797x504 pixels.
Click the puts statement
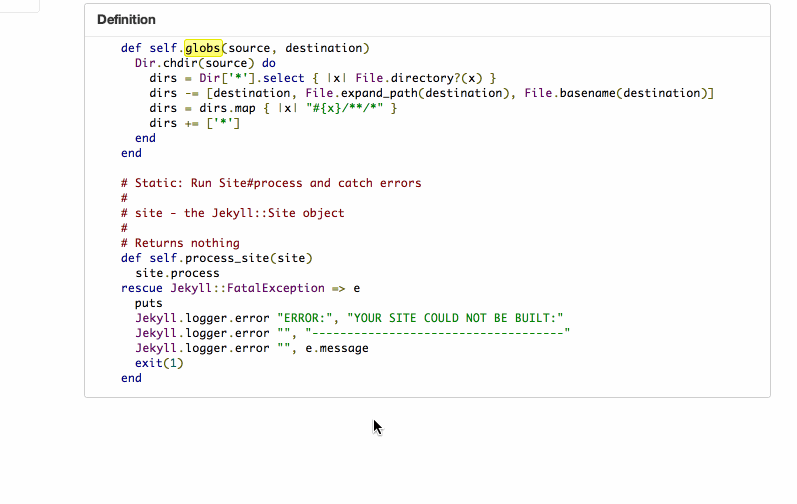click(x=148, y=303)
